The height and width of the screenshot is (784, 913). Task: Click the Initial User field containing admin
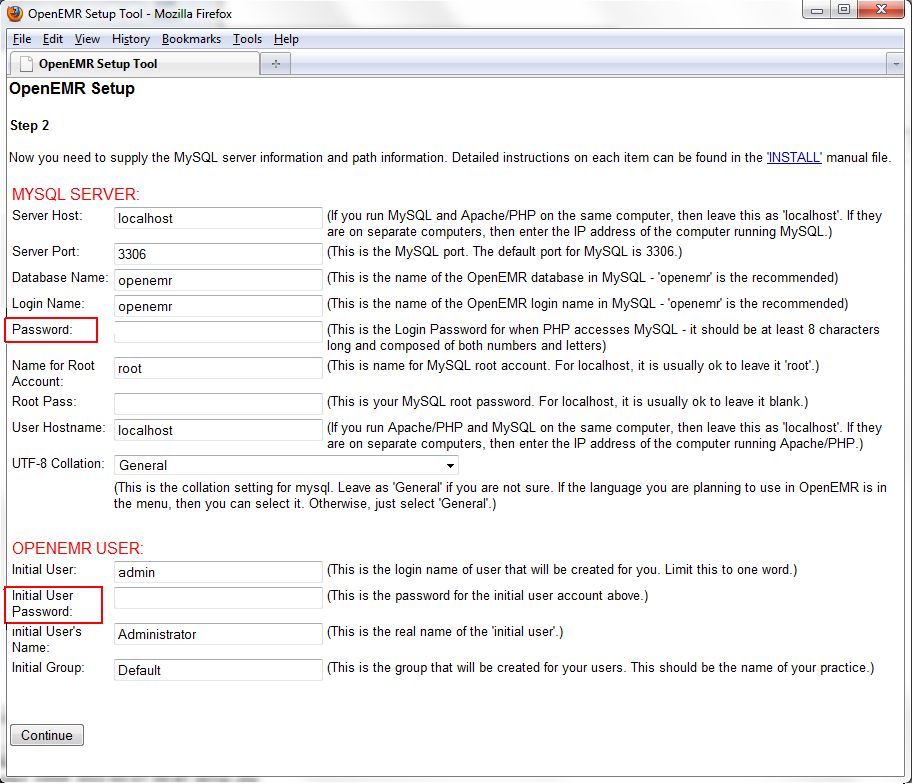(218, 572)
